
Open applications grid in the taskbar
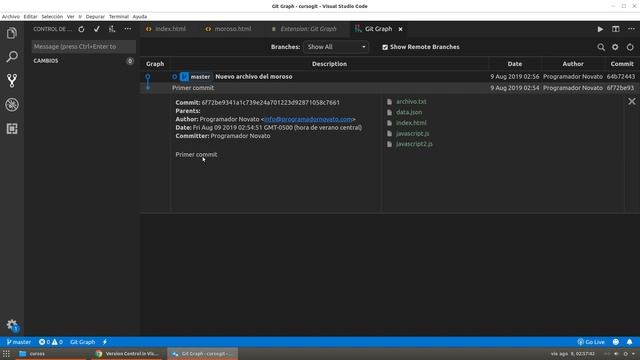6,354
